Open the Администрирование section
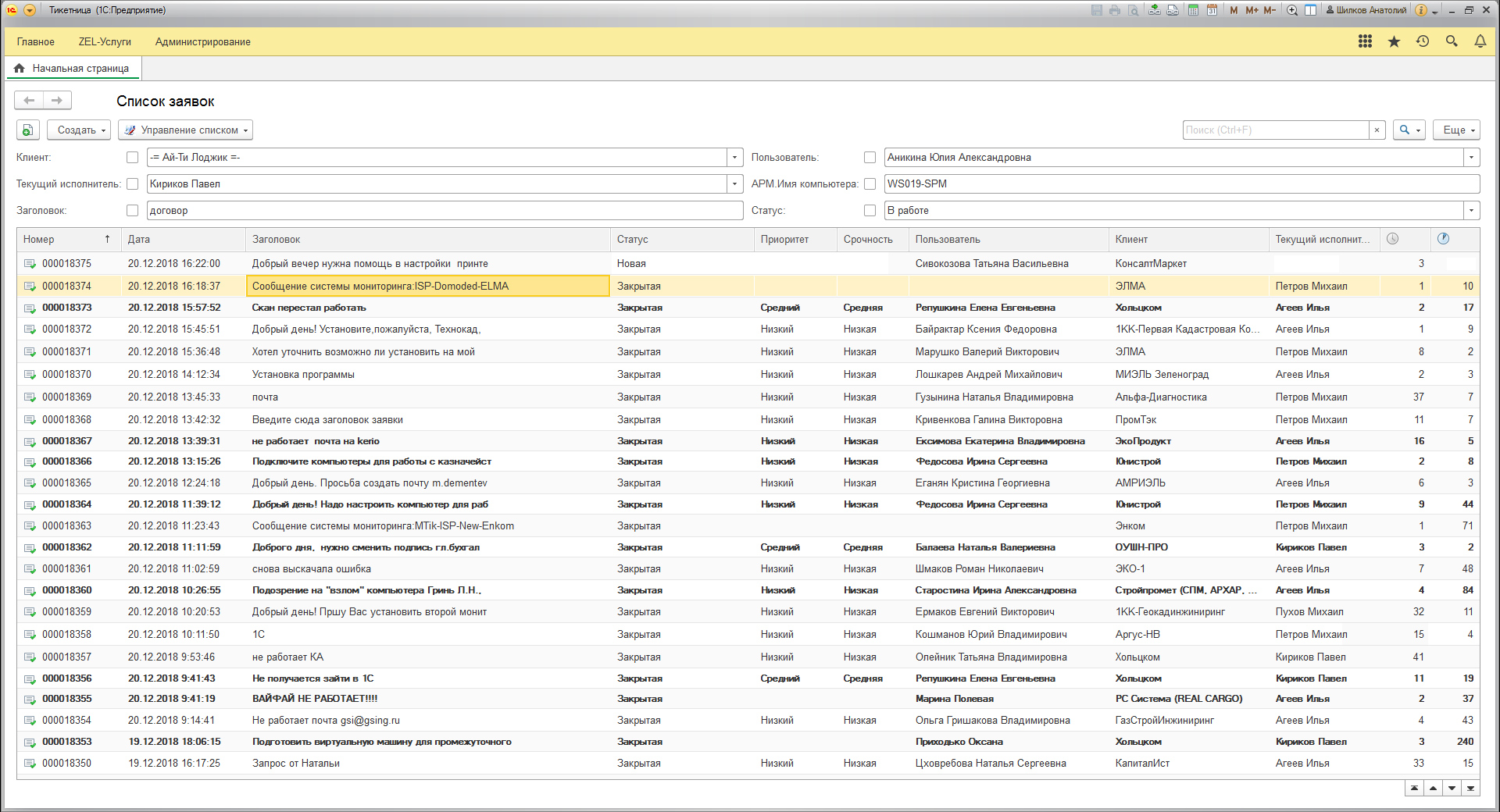The image size is (1500, 812). [203, 42]
